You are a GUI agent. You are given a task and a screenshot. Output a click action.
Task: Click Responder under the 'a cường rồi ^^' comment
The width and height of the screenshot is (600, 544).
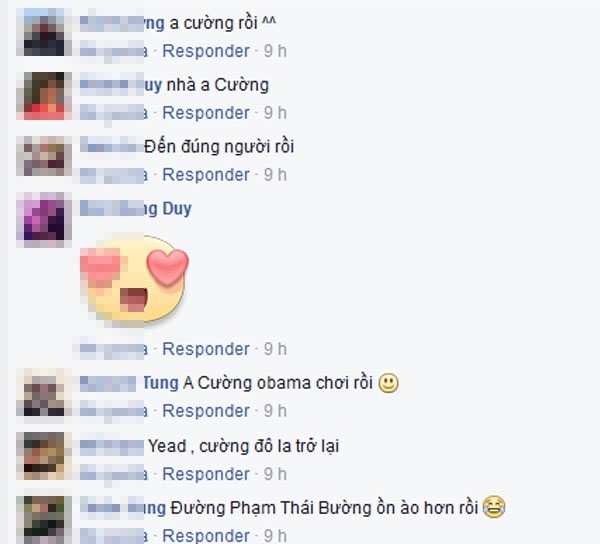tap(206, 51)
